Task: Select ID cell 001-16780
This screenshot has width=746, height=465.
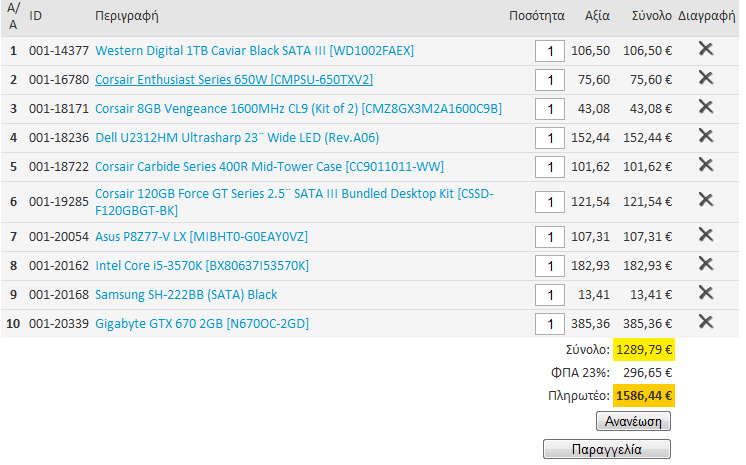Action: pyautogui.click(x=59, y=79)
